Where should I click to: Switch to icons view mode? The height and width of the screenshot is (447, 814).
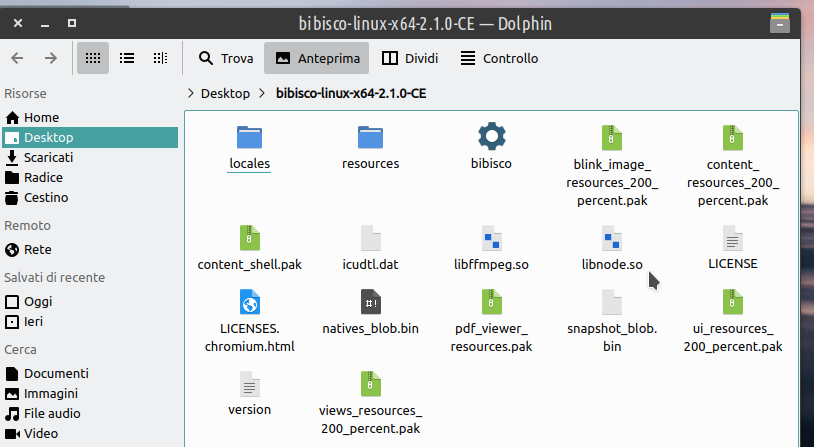pyautogui.click(x=93, y=58)
